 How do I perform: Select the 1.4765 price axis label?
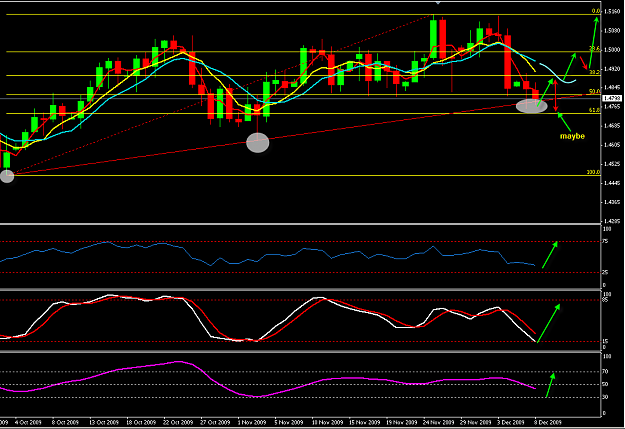612,106
